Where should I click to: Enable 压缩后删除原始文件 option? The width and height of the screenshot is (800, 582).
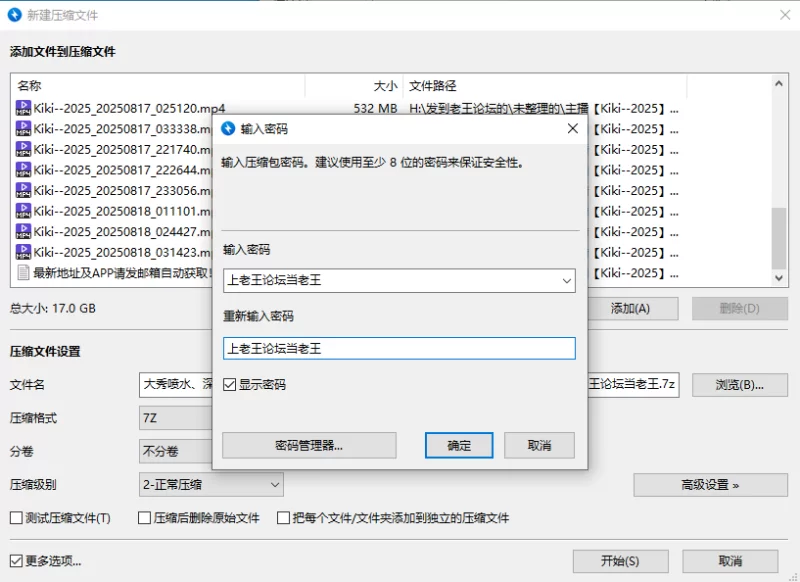click(x=144, y=518)
